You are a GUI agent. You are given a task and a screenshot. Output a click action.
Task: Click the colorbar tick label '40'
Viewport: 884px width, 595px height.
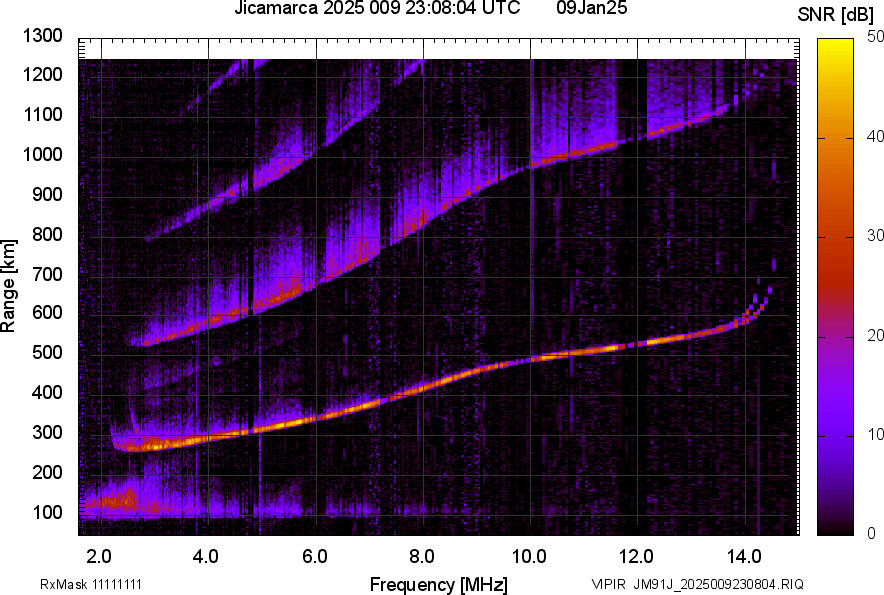click(x=876, y=136)
